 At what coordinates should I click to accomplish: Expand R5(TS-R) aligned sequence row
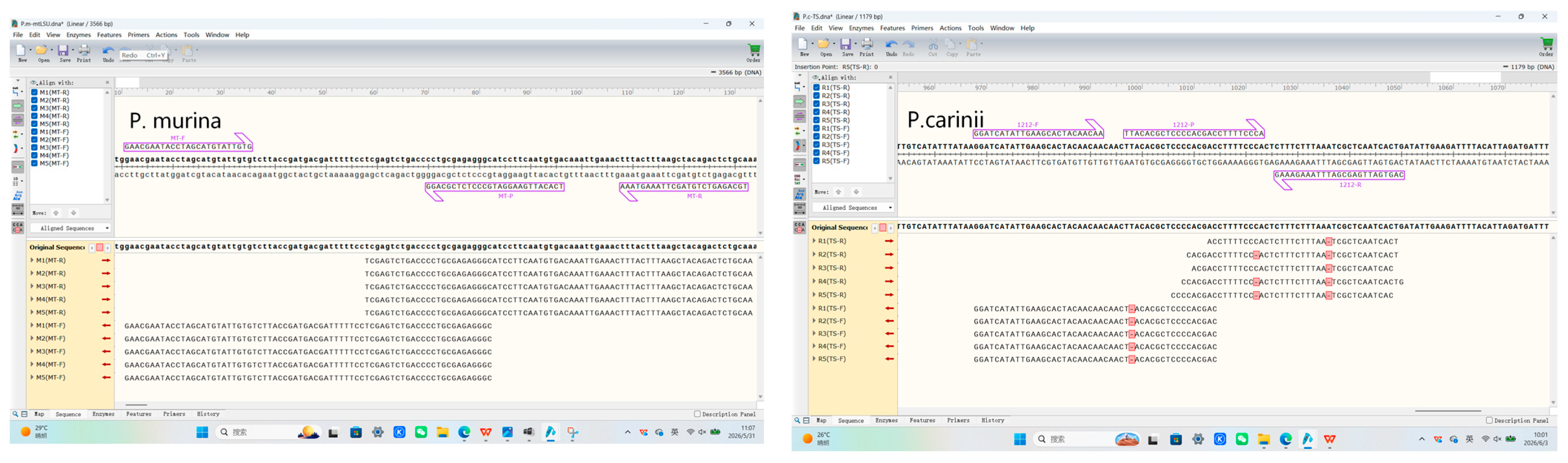pos(814,295)
